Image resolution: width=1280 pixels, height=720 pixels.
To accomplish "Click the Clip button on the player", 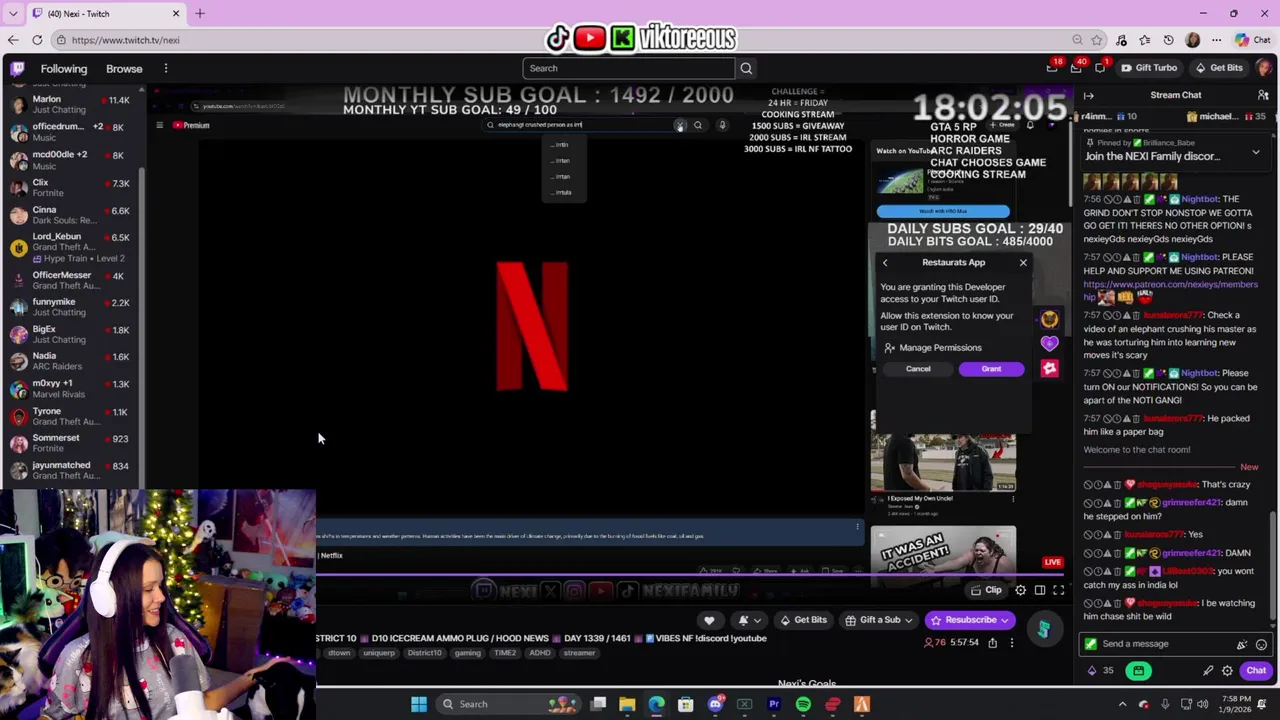I will 986,590.
